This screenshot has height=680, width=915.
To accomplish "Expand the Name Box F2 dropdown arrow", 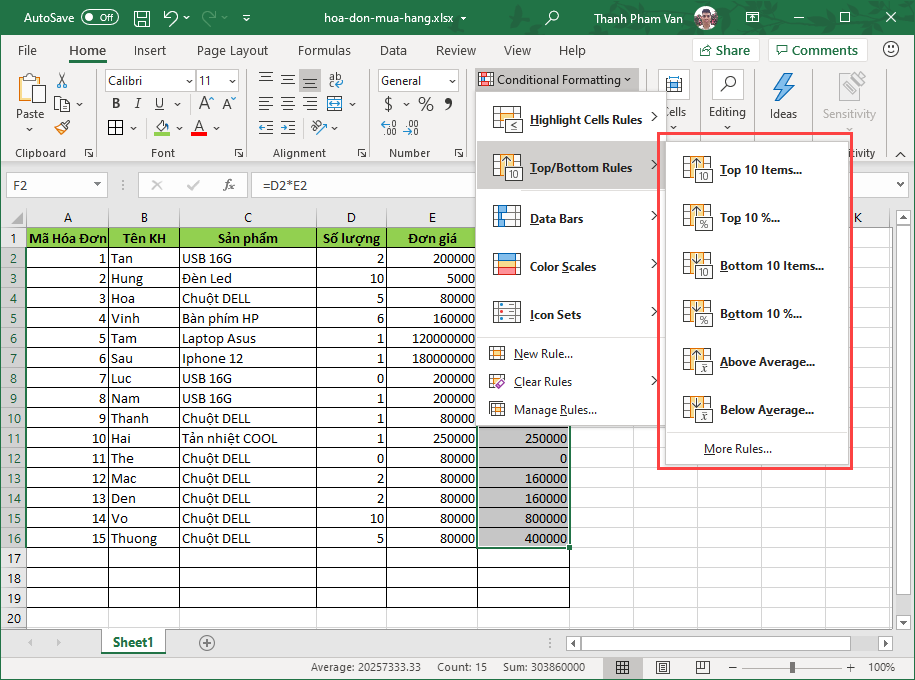I will tap(97, 185).
